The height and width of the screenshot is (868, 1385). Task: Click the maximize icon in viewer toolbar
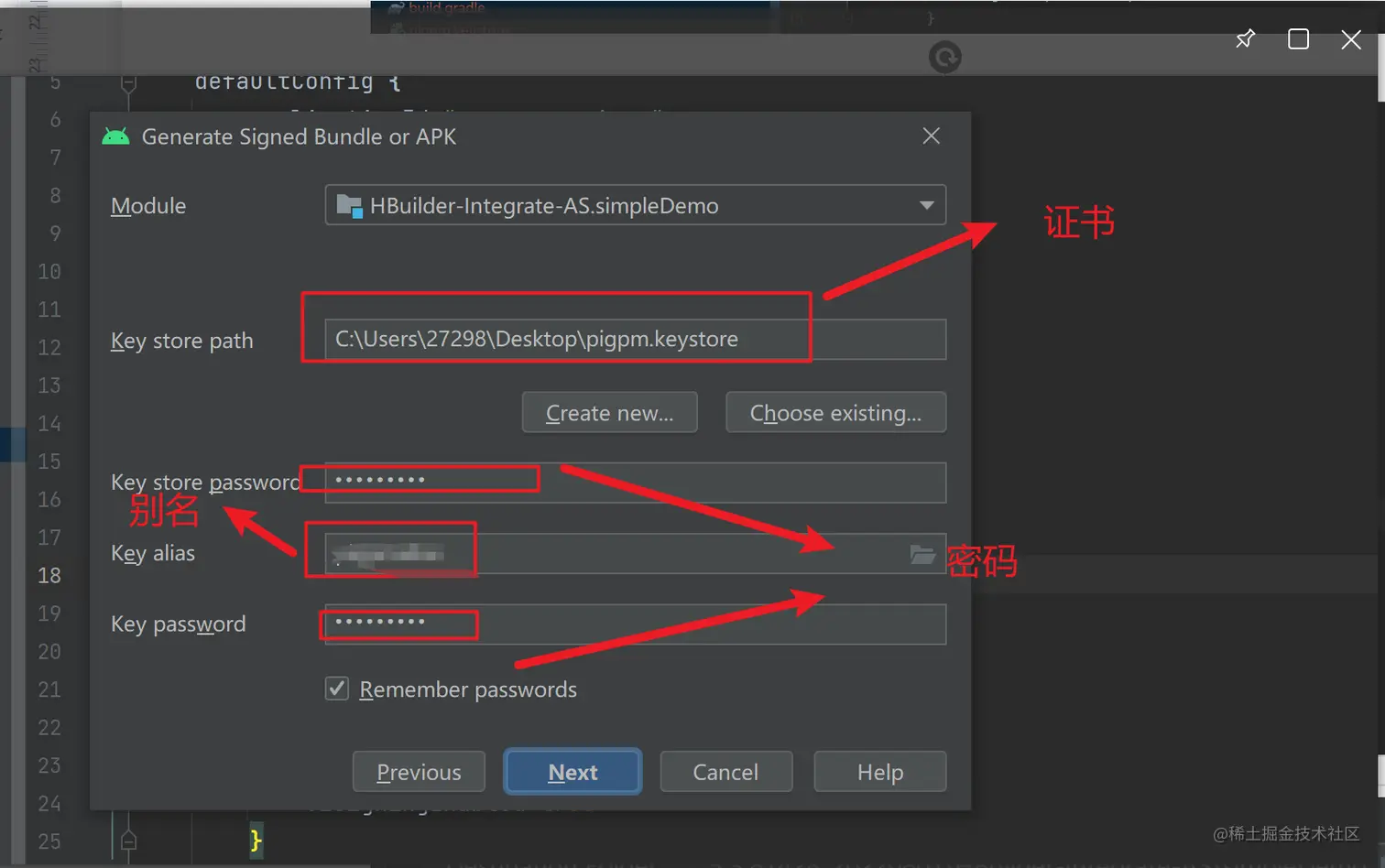pos(1298,39)
